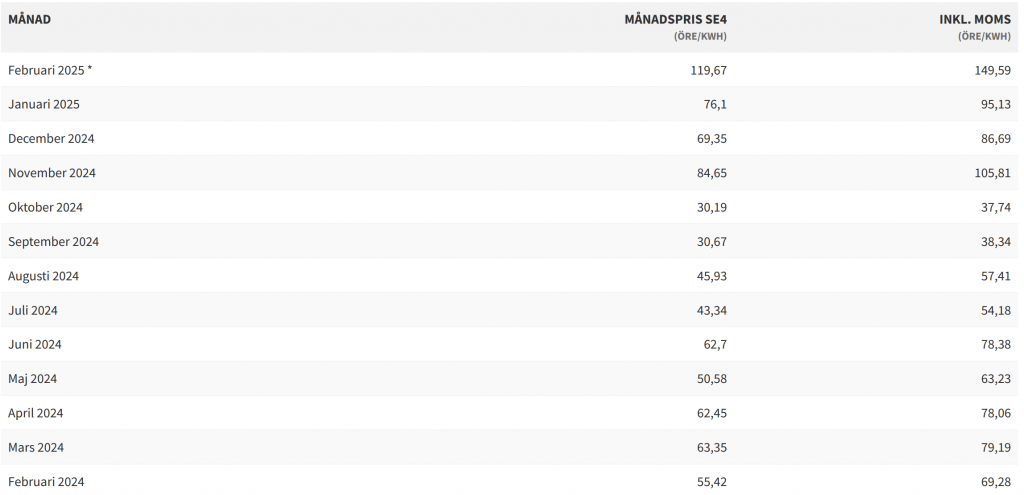
Task: Select the Oktober 2024 month cell
Action: point(45,207)
